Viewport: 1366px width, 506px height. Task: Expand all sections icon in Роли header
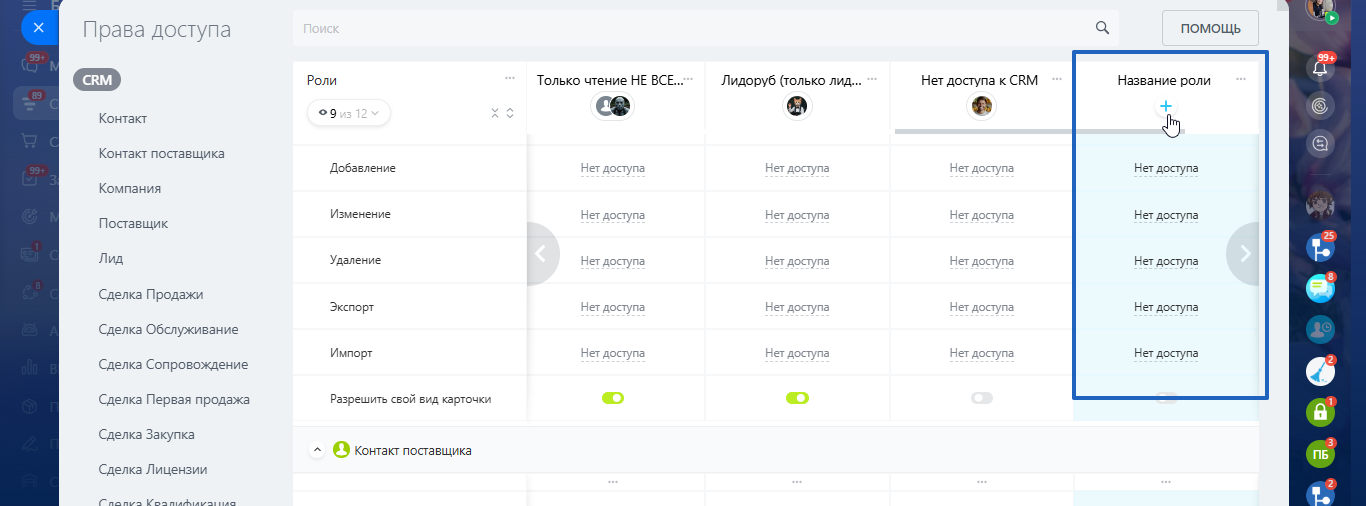510,113
